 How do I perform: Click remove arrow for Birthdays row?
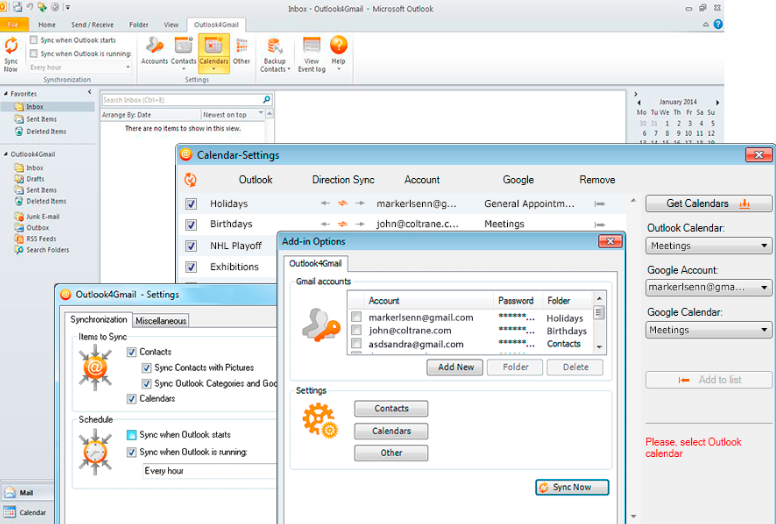pyautogui.click(x=600, y=224)
